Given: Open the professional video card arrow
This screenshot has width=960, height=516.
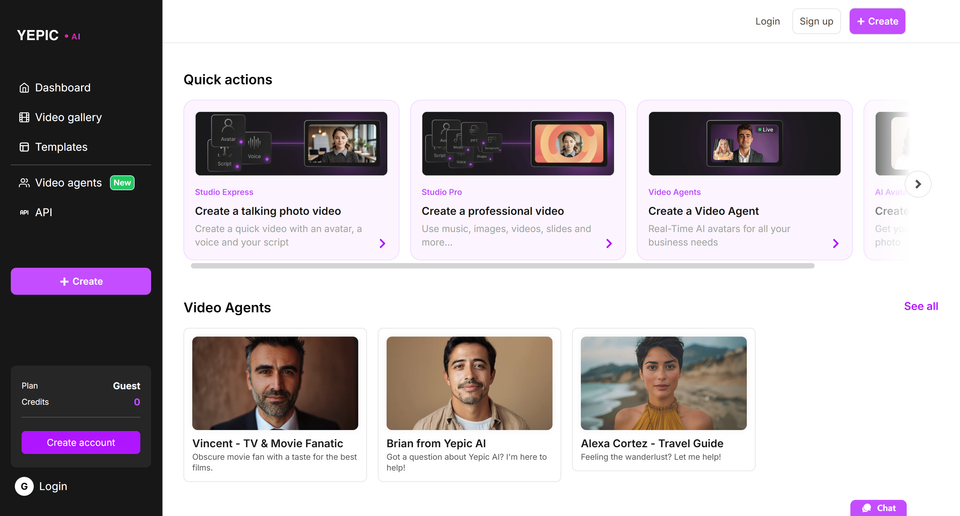Looking at the screenshot, I should point(609,243).
